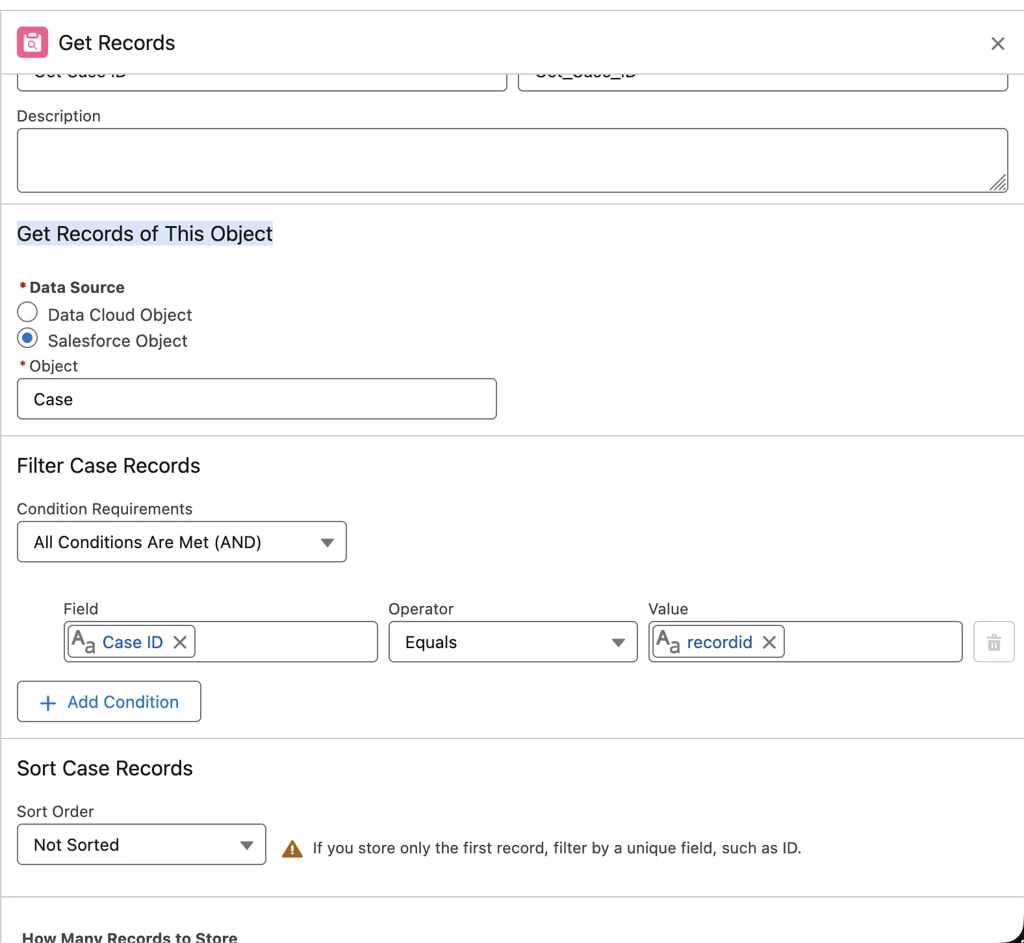This screenshot has height=943, width=1024.
Task: Click the text type icon beside recordid
Action: pos(668,642)
